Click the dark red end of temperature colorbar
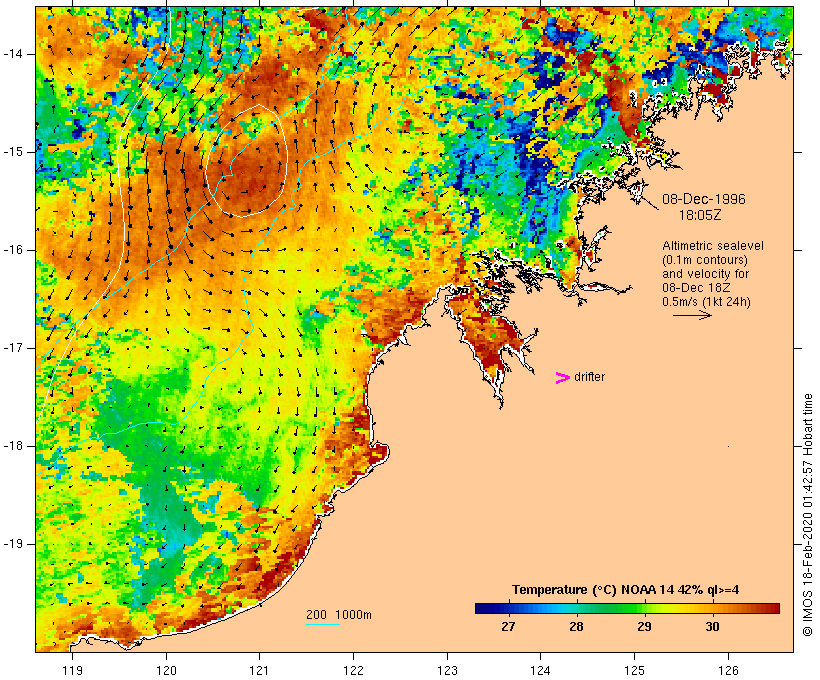The height and width of the screenshot is (680, 820). tap(772, 608)
